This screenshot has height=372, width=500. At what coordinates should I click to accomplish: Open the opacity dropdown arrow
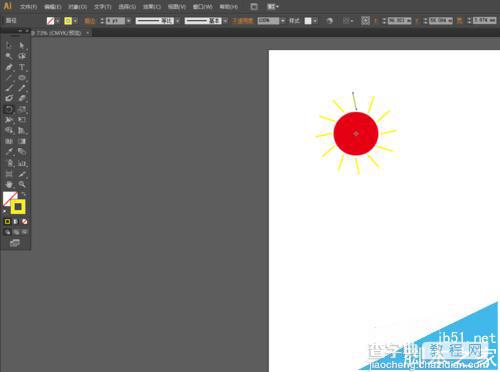pos(283,21)
